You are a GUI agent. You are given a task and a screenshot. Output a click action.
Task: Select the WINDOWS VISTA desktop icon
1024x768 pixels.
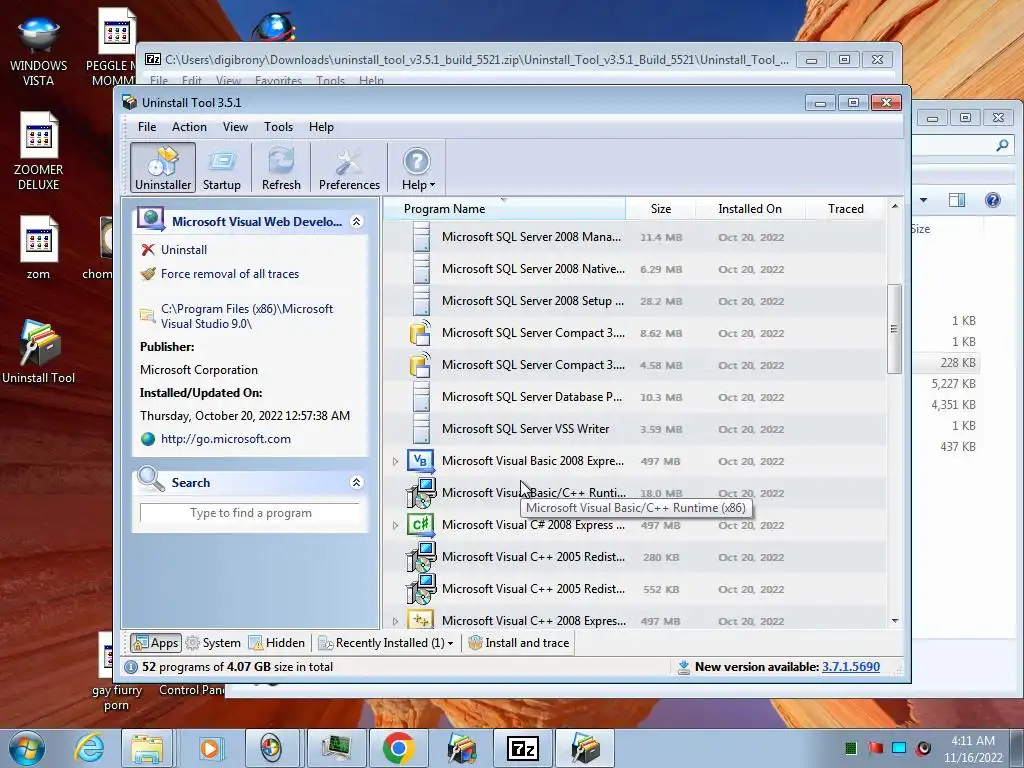click(39, 52)
